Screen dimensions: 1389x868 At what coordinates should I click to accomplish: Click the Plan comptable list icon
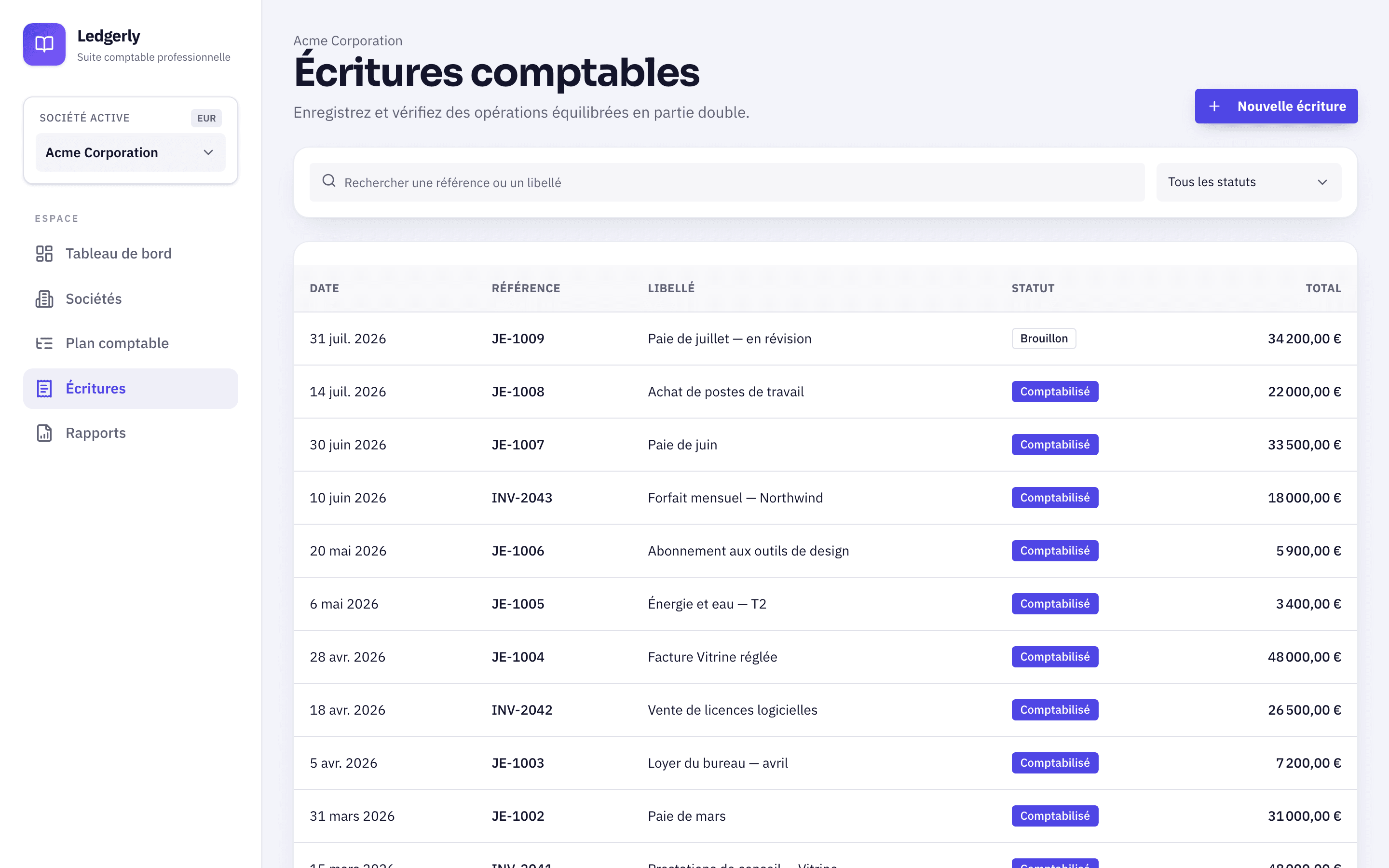coord(44,343)
